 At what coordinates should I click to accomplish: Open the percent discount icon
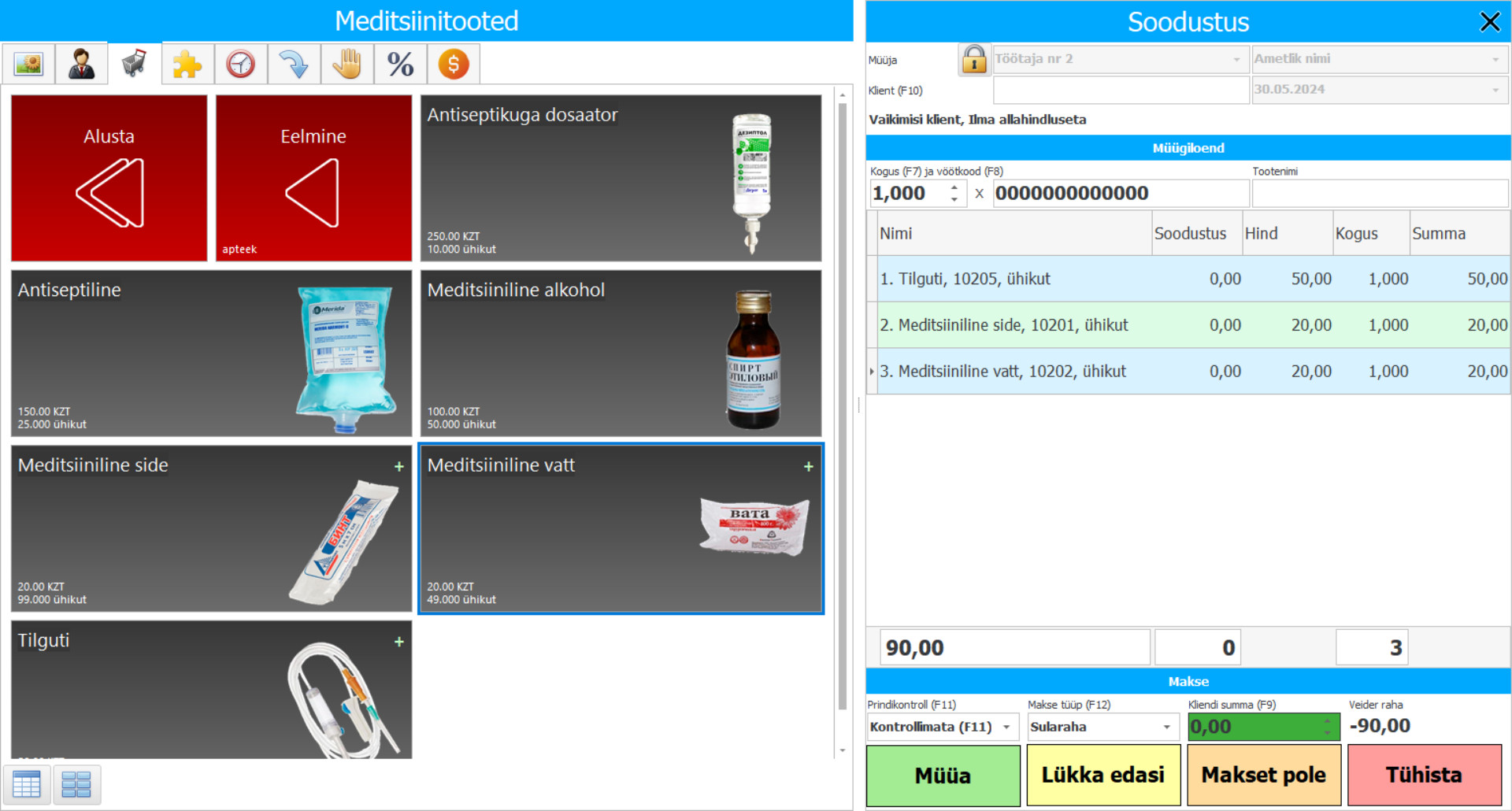(x=400, y=64)
